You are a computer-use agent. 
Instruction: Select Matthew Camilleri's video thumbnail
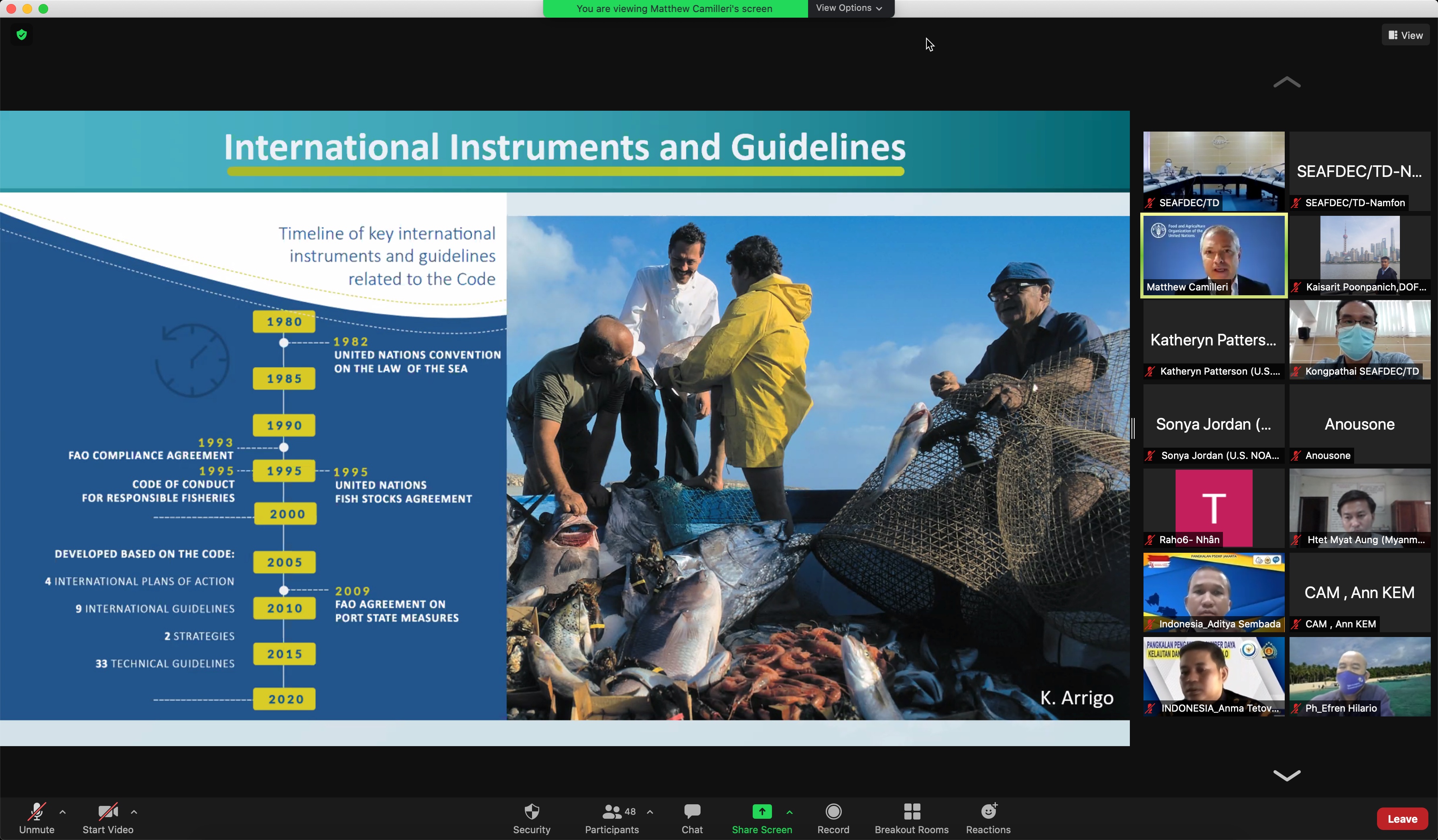(x=1213, y=255)
